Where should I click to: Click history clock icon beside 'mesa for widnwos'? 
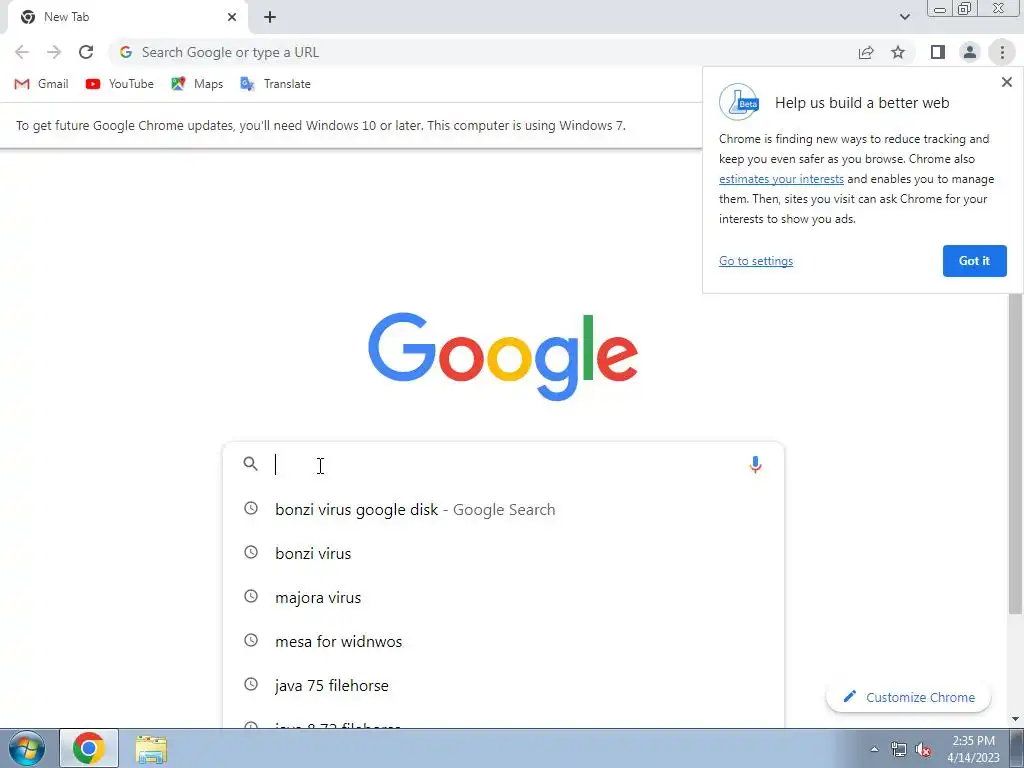point(251,640)
